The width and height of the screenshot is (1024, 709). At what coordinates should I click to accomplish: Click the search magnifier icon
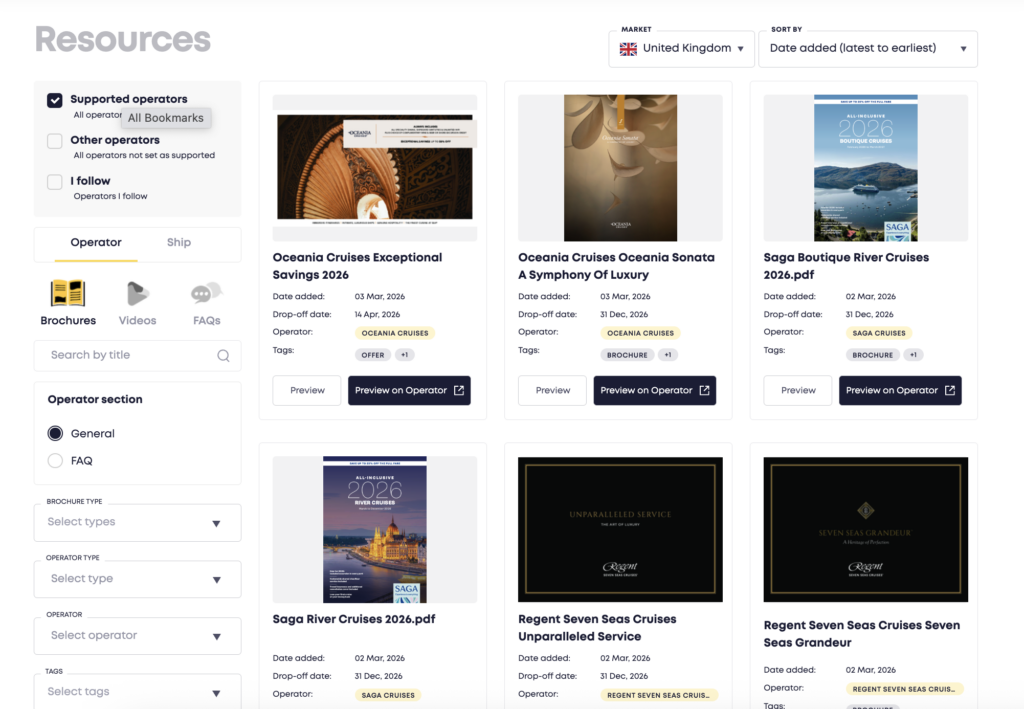point(223,355)
